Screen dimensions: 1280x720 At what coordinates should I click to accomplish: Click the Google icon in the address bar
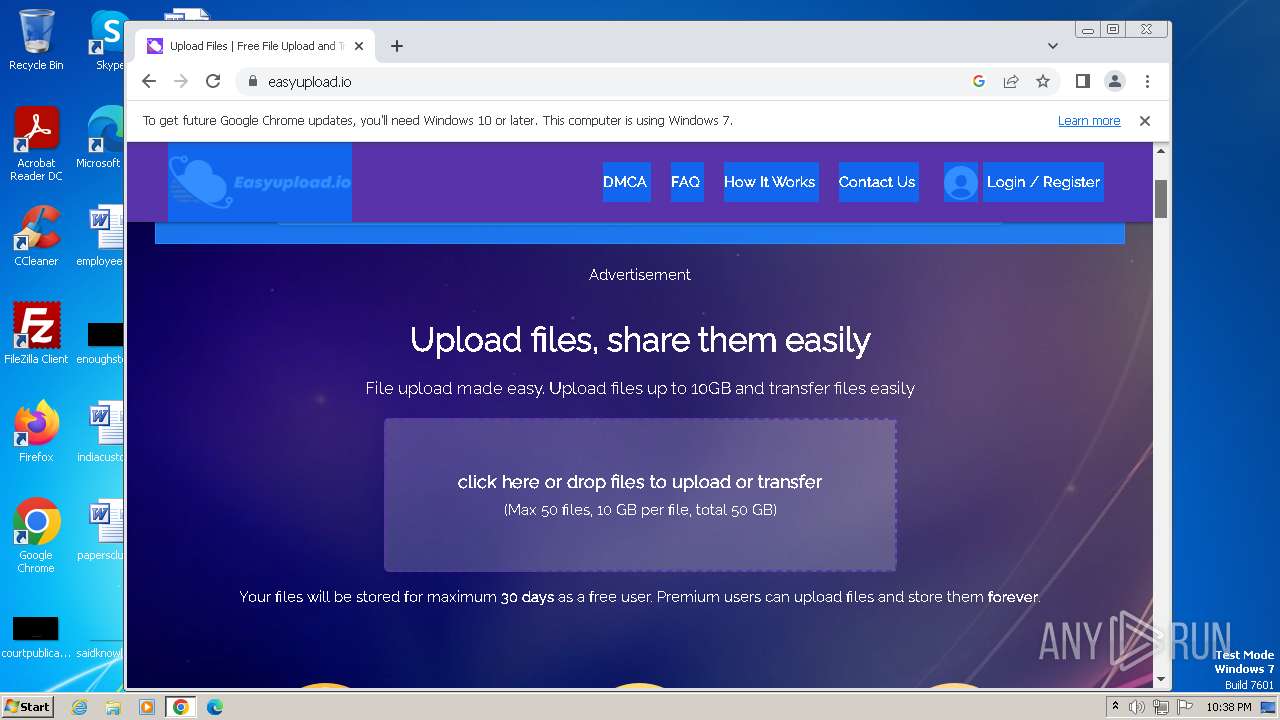tap(979, 82)
